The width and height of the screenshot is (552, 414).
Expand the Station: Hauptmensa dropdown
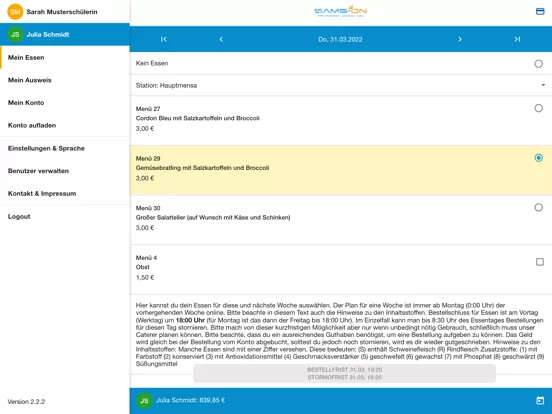click(341, 85)
